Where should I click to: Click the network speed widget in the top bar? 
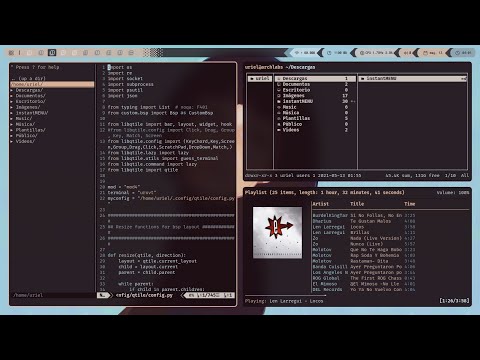tap(305, 53)
